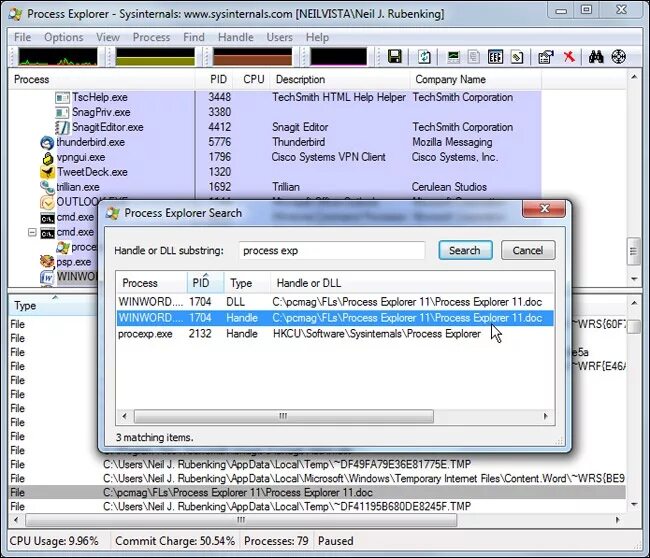Select the WINWORD Handle result row
Image resolution: width=650 pixels, height=558 pixels.
point(335,318)
